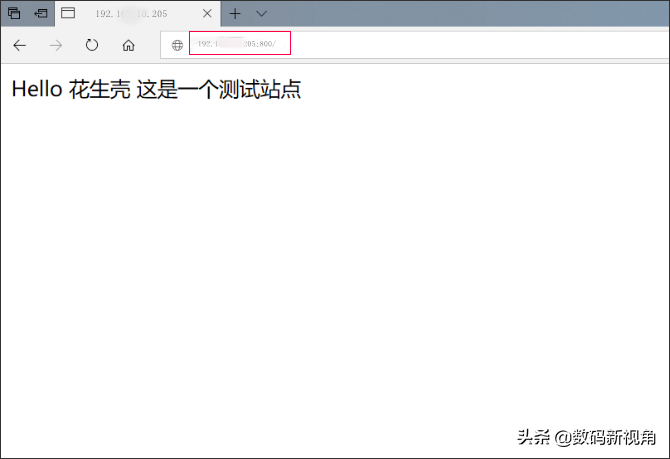Click the 花生壳 text on the page
This screenshot has height=459, width=670.
(100, 90)
